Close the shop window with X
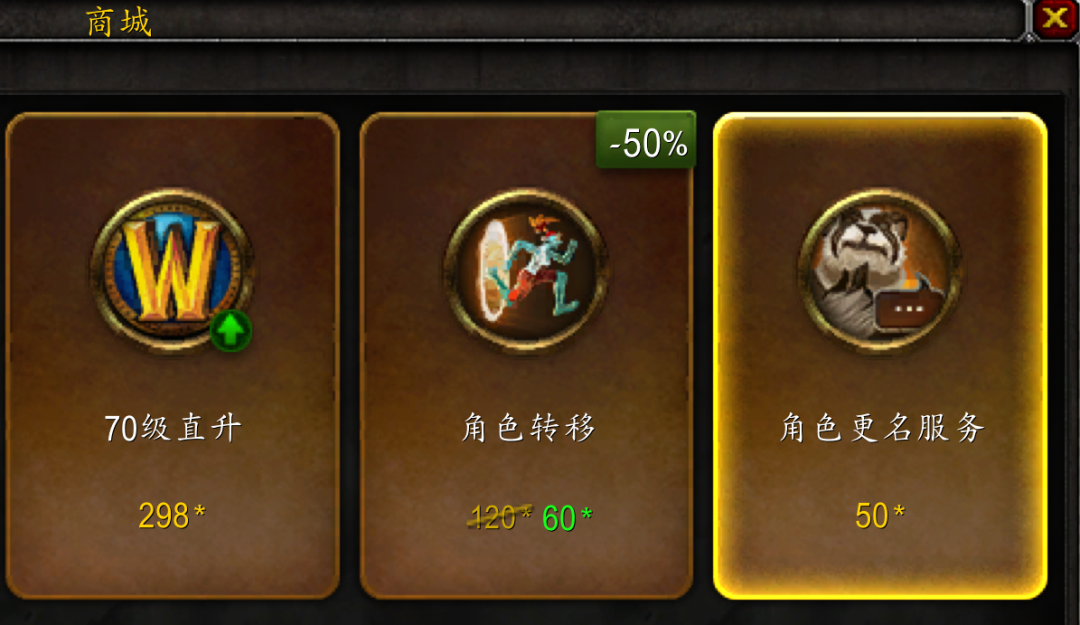This screenshot has width=1080, height=625. (1055, 17)
